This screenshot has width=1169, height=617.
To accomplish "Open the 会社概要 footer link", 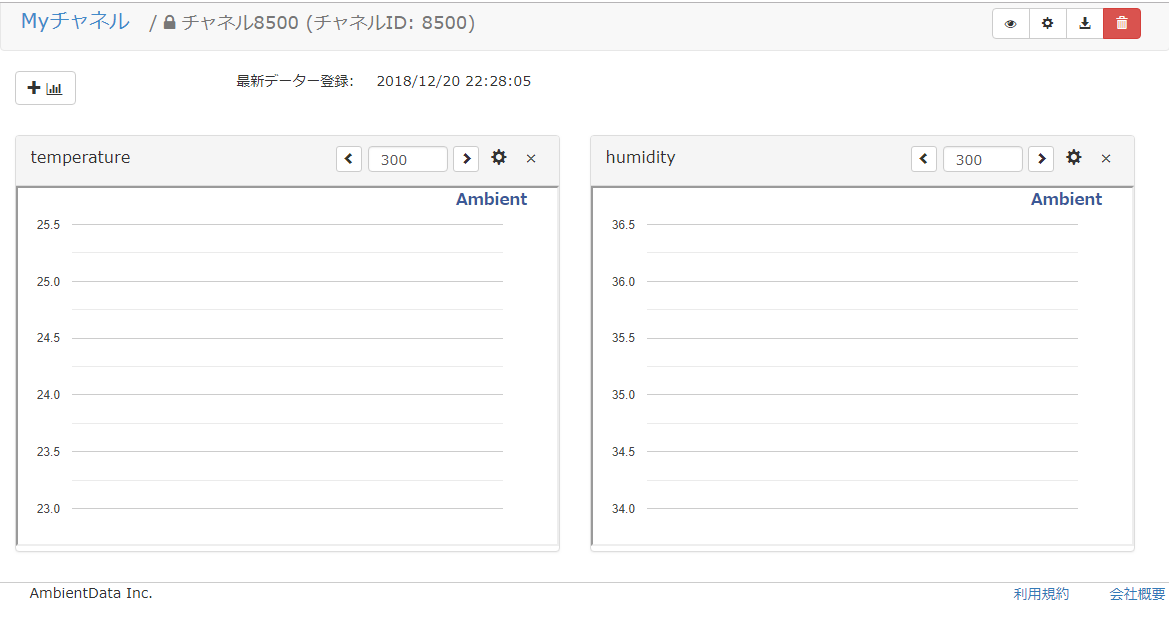I will (x=1137, y=594).
